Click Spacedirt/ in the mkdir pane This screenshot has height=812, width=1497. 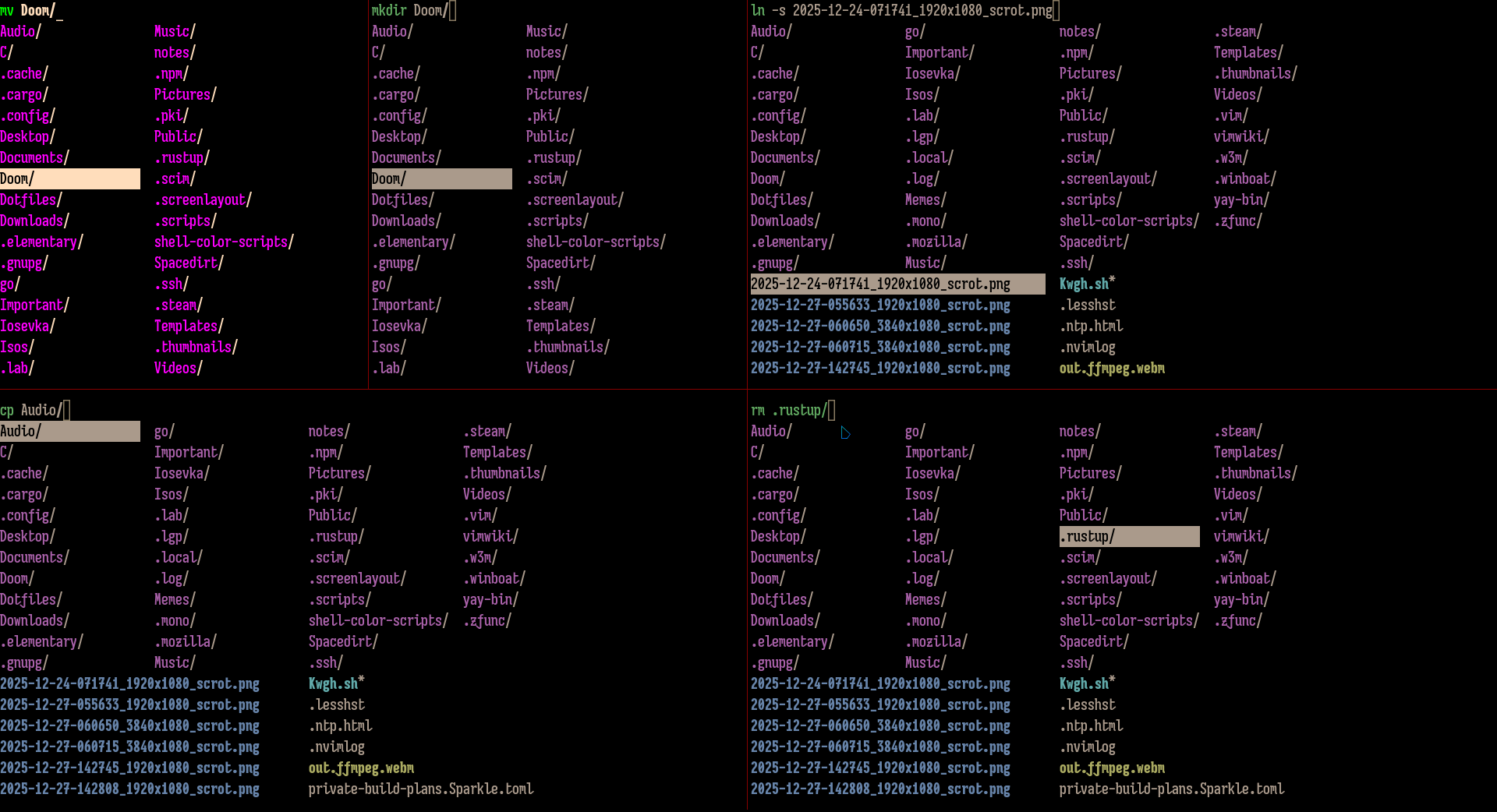[x=561, y=263]
